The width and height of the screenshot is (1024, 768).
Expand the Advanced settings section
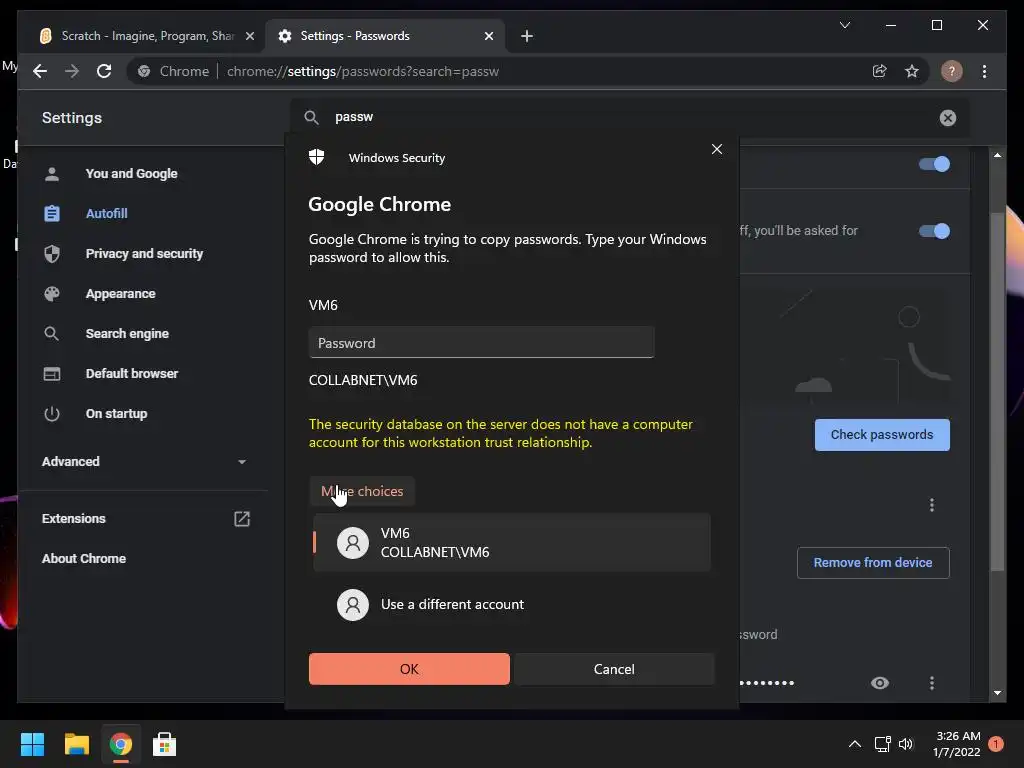(143, 462)
